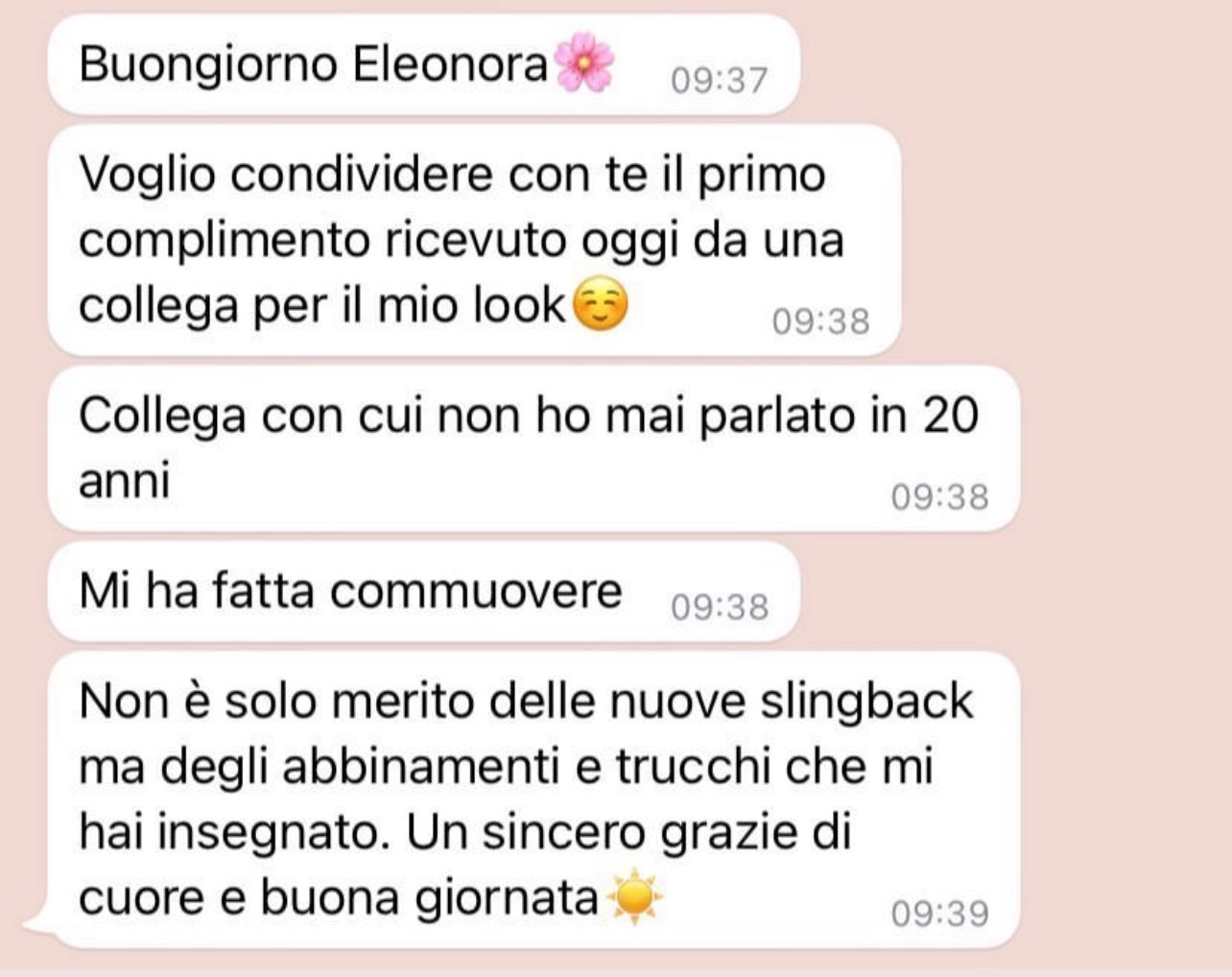Click the 09:38 timestamp under 'in 20'
Image resolution: width=1232 pixels, height=977 pixels.
point(939,497)
